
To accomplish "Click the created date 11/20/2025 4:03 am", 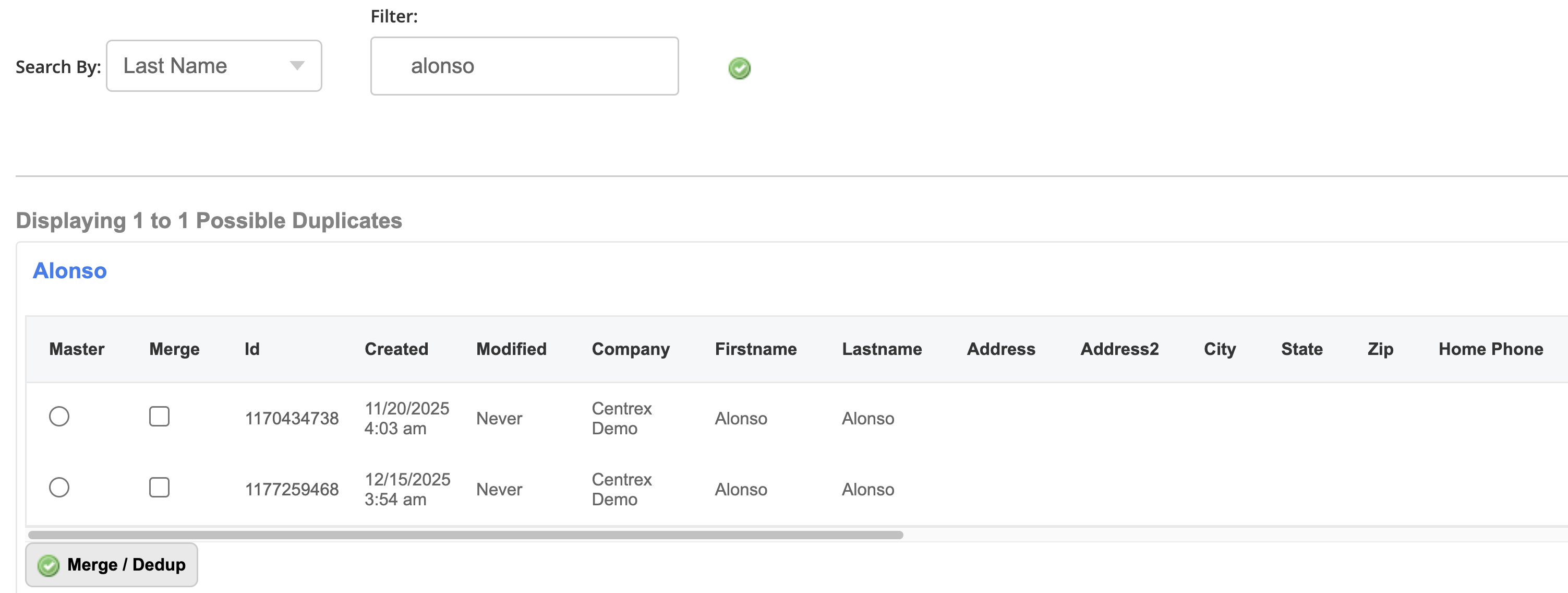I will click(x=407, y=418).
